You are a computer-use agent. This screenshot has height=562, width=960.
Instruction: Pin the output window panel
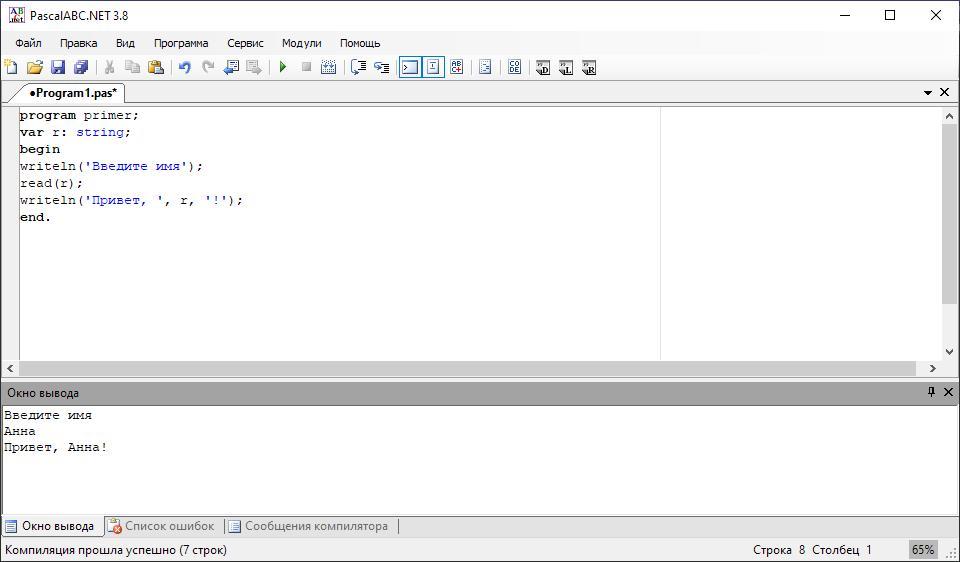[931, 392]
